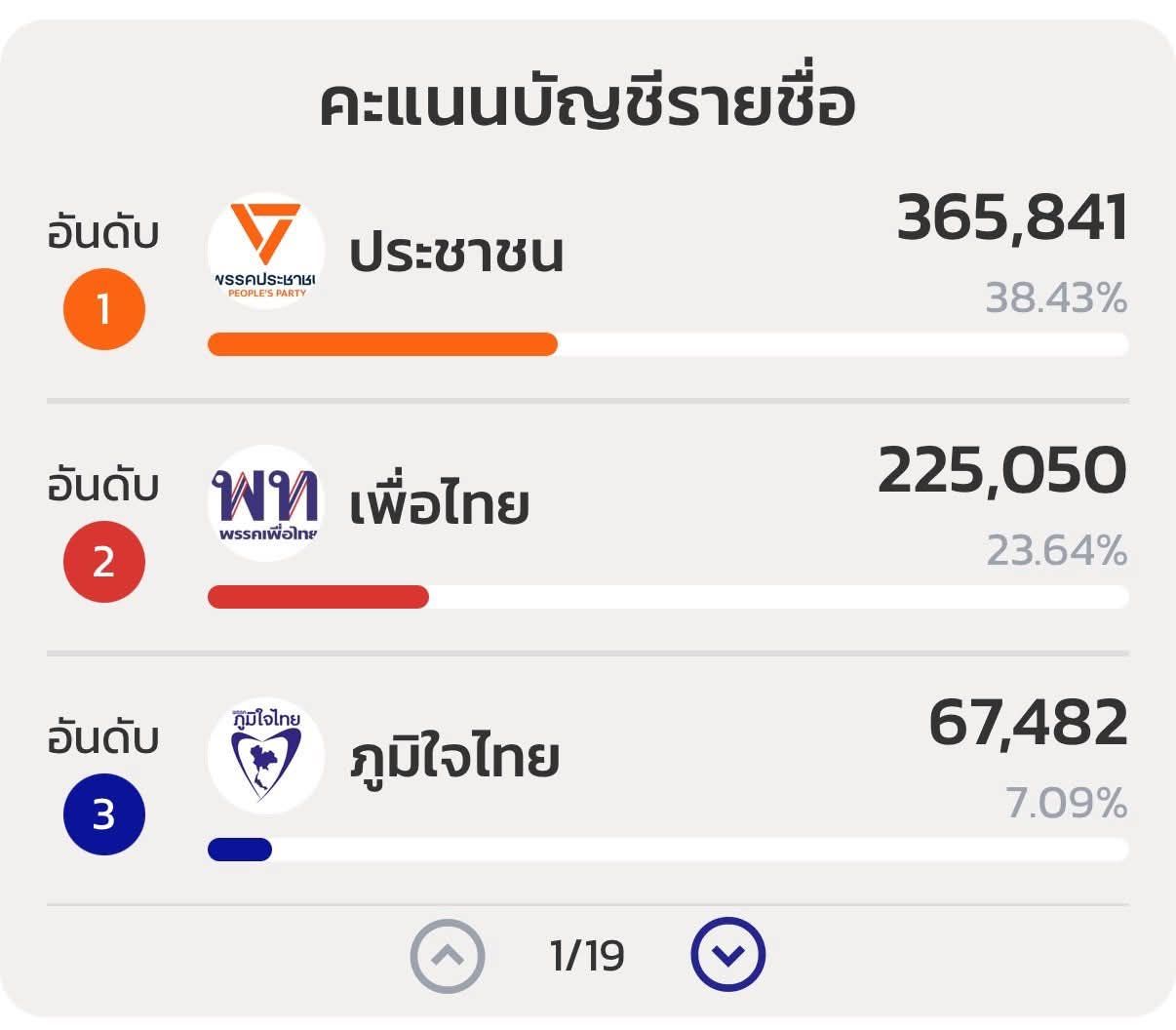Click the red progress bar for เพื่อไทย

pos(318,597)
